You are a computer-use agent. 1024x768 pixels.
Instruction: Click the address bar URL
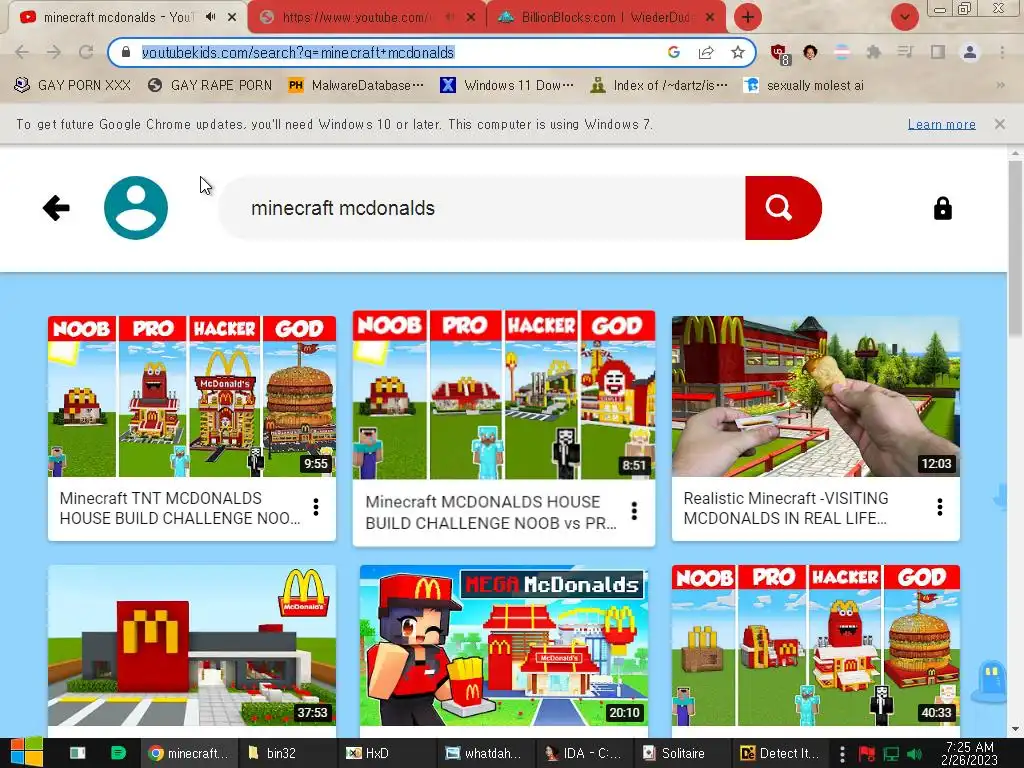point(298,52)
